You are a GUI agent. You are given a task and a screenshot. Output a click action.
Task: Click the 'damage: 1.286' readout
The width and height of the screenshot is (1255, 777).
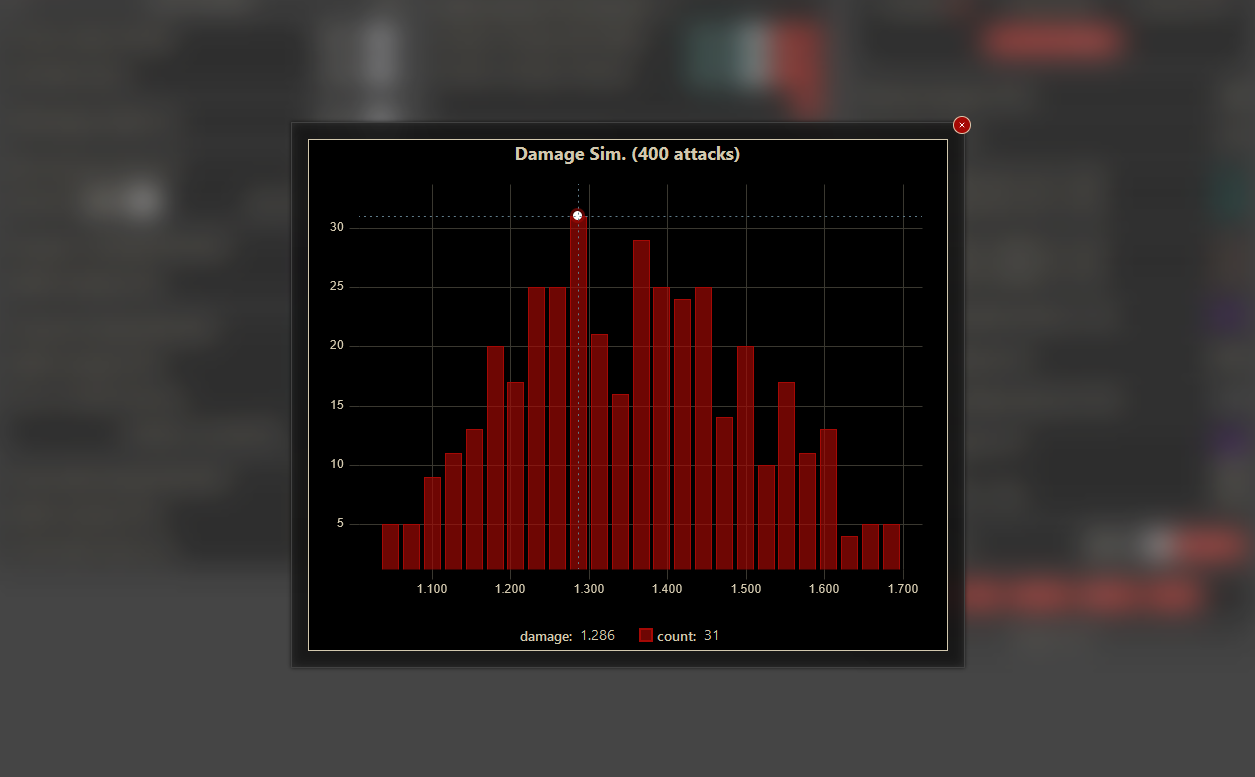[567, 636]
